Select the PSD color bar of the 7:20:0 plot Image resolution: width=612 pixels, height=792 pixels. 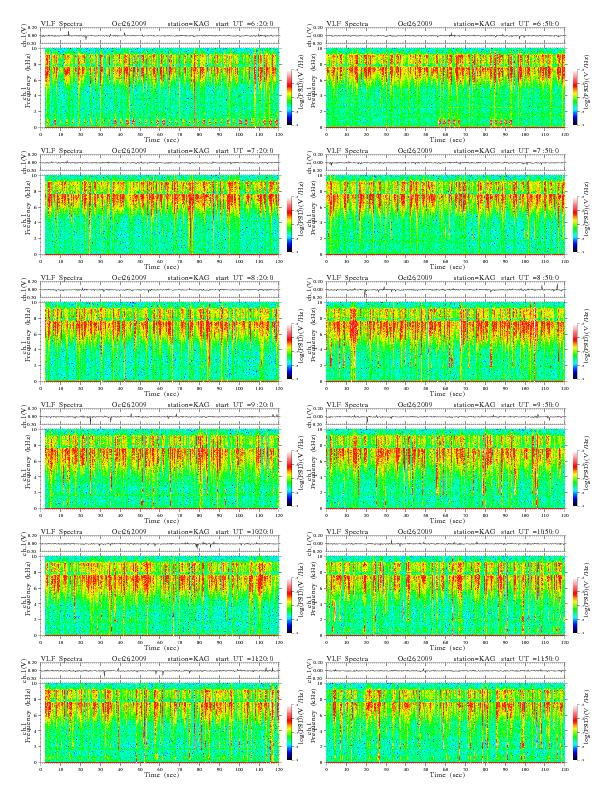pos(289,224)
